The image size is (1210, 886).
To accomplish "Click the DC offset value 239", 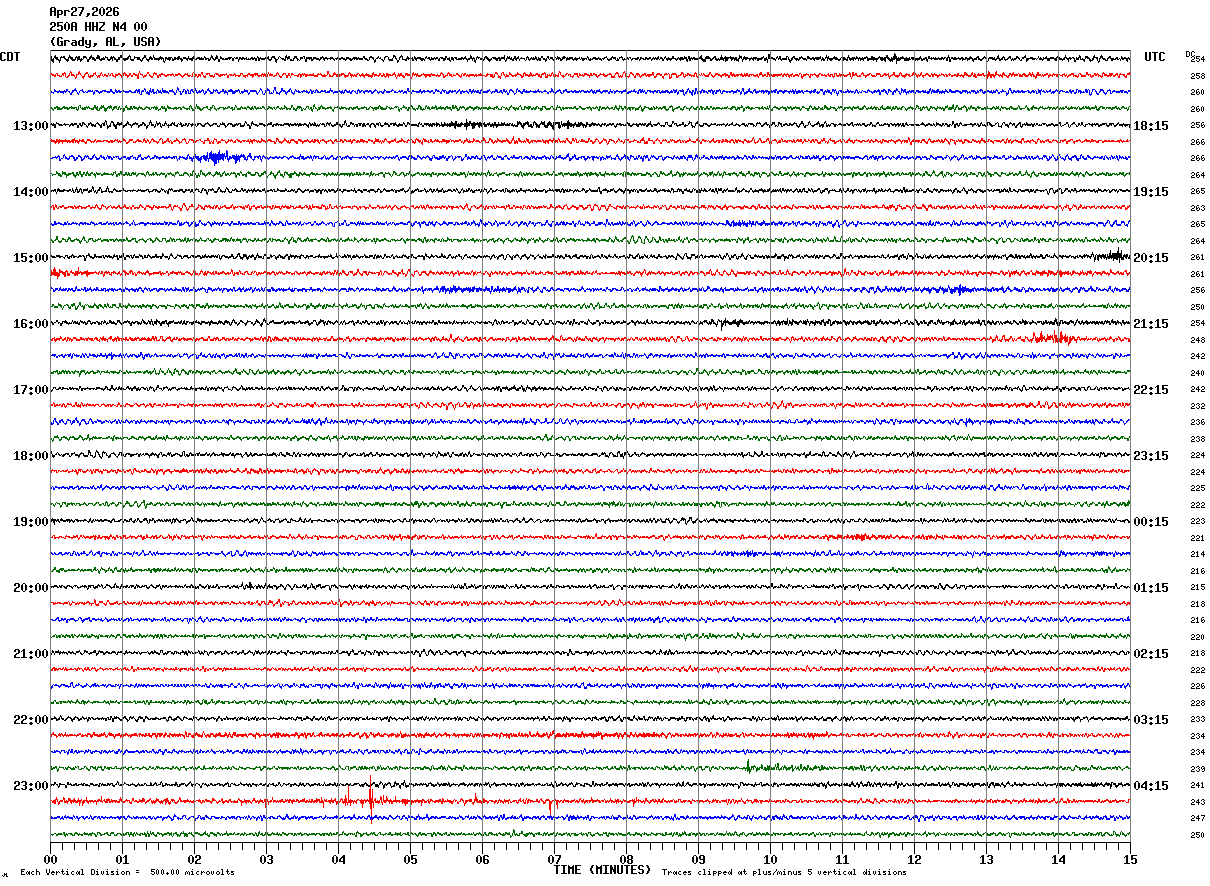I will pos(1197,769).
